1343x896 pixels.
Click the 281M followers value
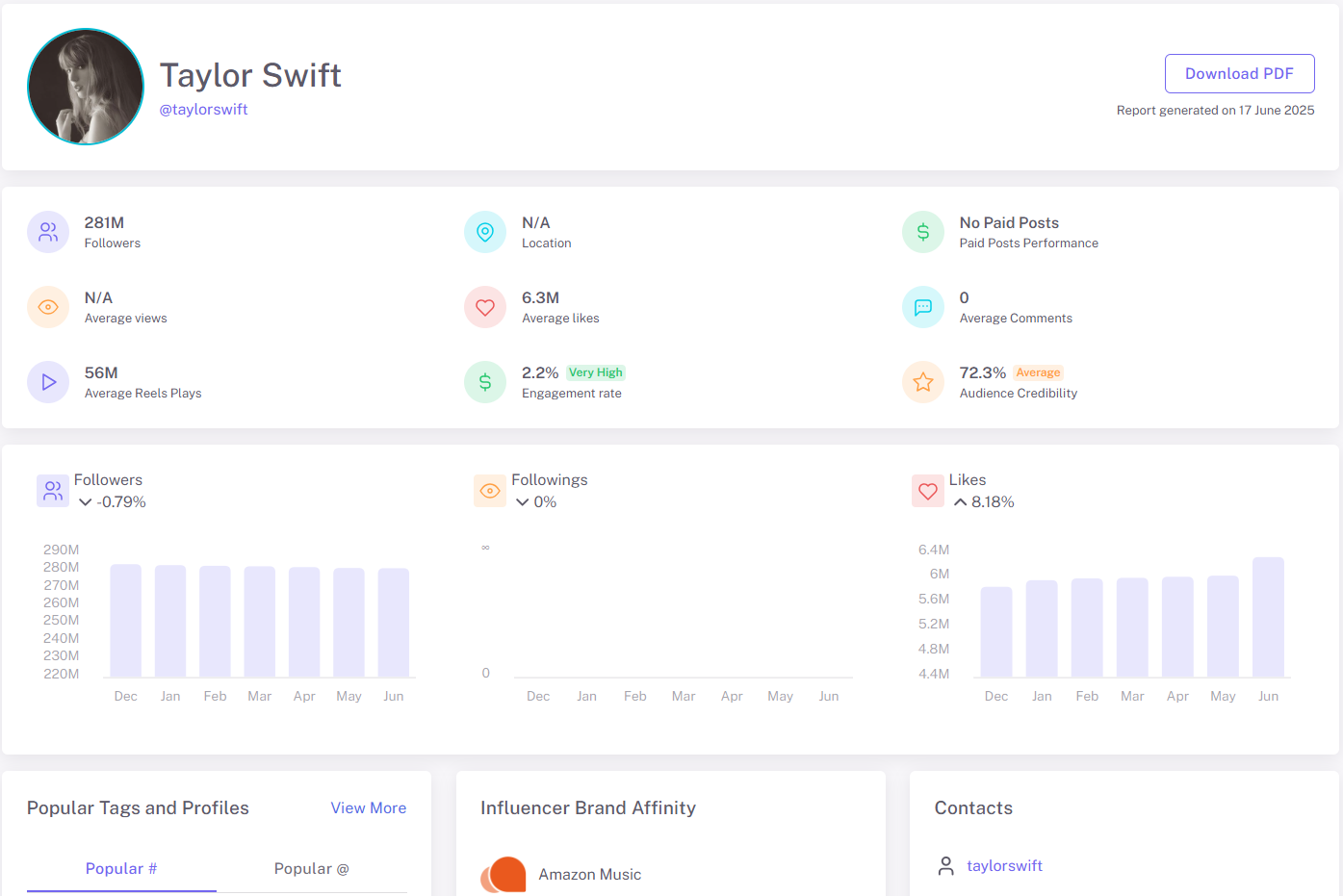pos(104,223)
